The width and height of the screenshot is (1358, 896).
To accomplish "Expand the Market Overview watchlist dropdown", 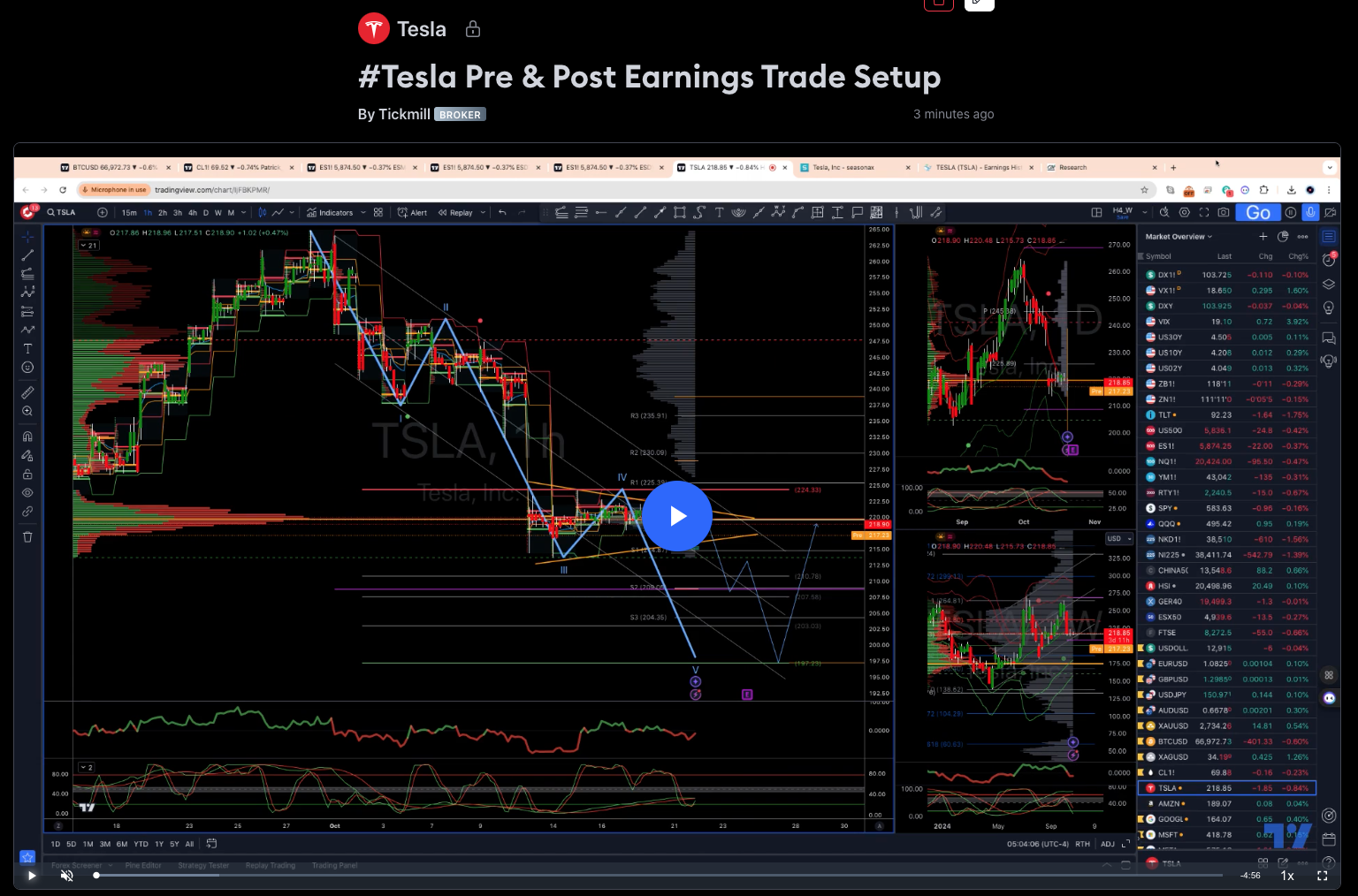I will click(x=1179, y=237).
